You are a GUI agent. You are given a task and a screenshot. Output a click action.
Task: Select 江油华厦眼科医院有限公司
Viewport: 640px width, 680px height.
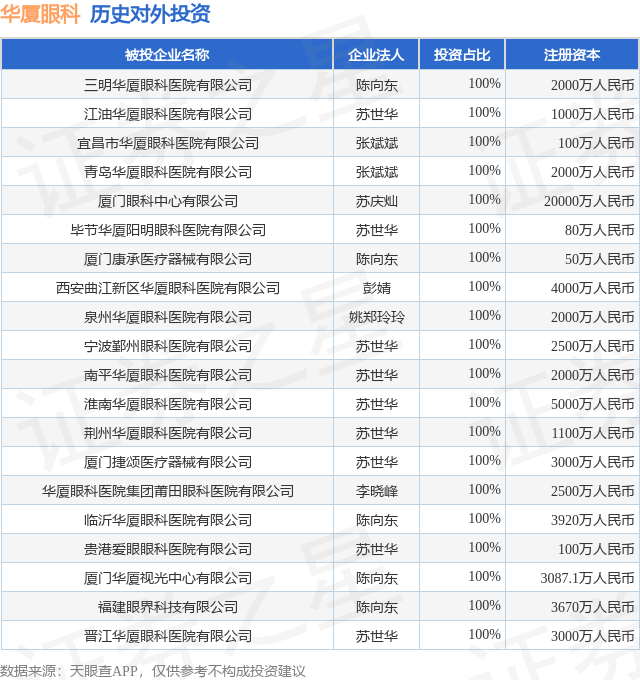click(168, 114)
